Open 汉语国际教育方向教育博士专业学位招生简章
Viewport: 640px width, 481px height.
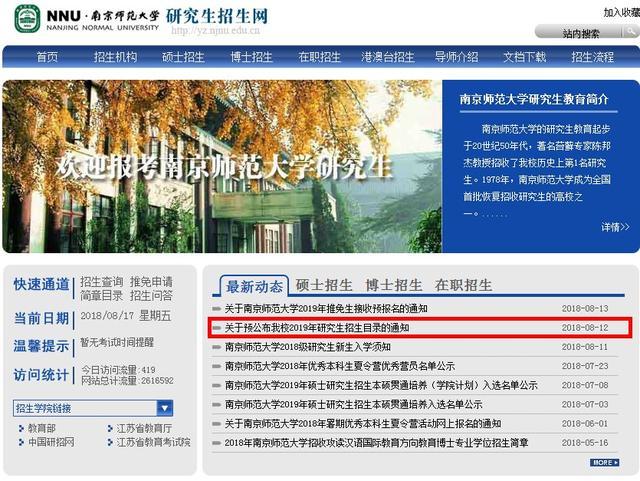pyautogui.click(x=376, y=443)
